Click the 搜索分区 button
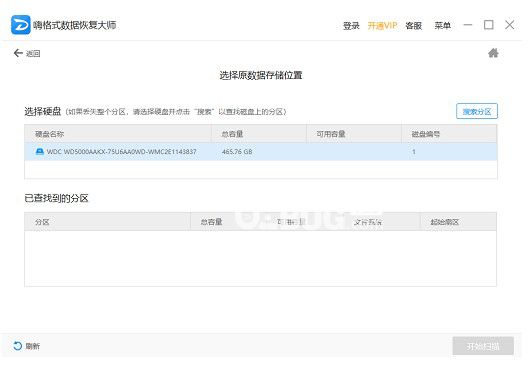The height and width of the screenshot is (365, 530). 477,111
